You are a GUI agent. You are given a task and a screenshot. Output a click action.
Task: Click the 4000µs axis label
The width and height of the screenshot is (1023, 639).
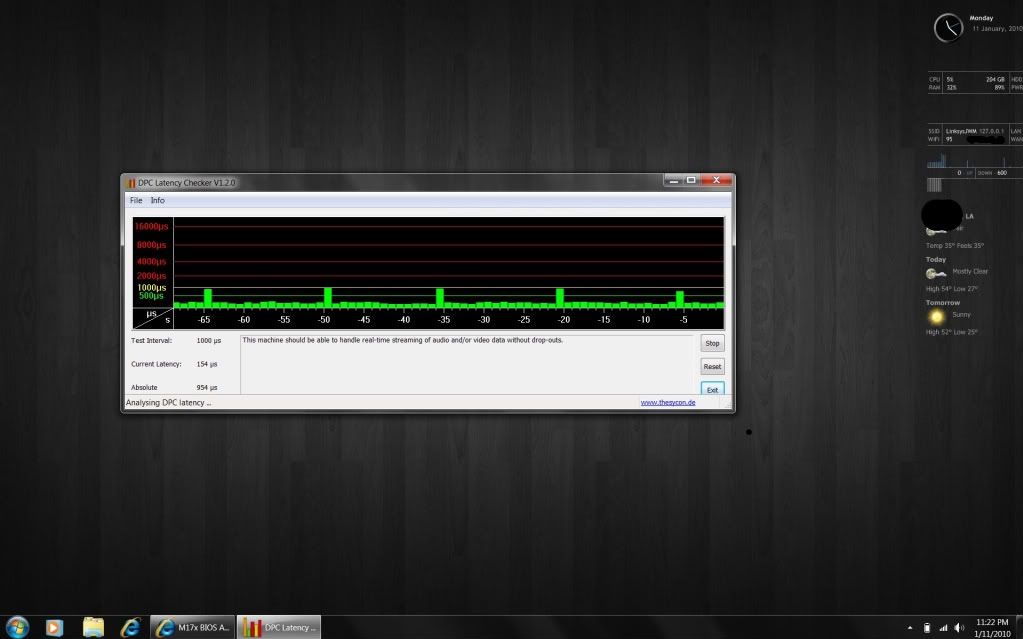[151, 261]
